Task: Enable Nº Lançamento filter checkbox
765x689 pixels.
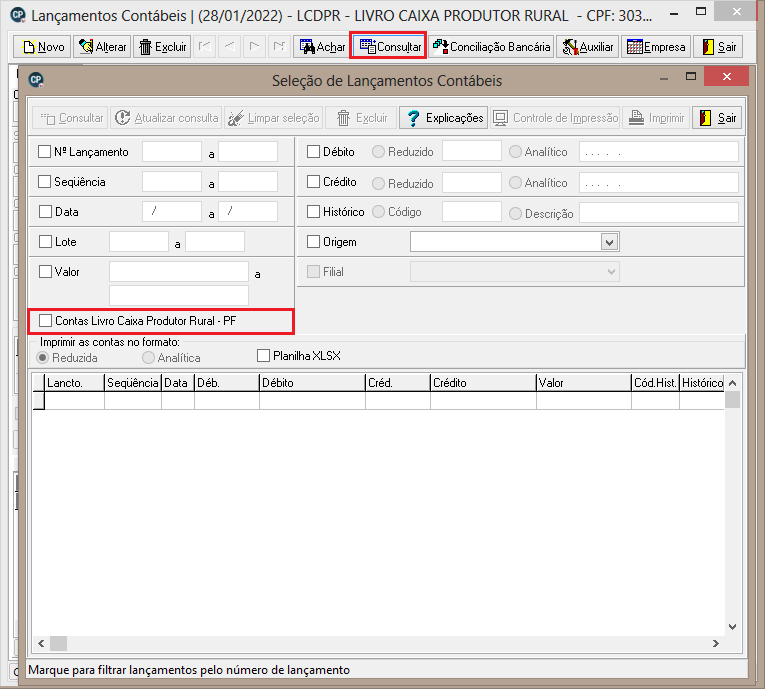Action: click(44, 152)
